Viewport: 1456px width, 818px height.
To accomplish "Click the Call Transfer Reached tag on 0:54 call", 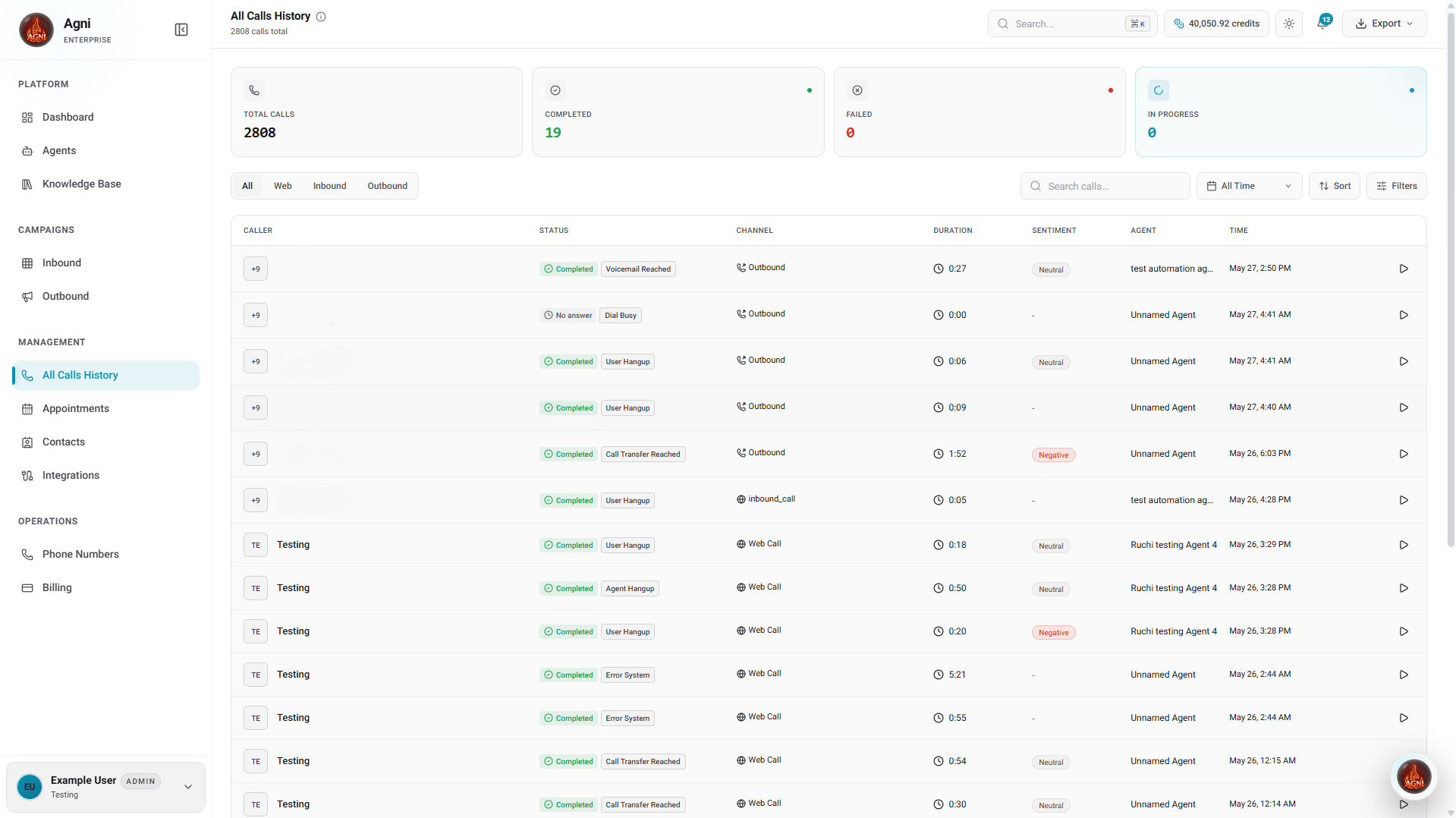I will 643,762.
